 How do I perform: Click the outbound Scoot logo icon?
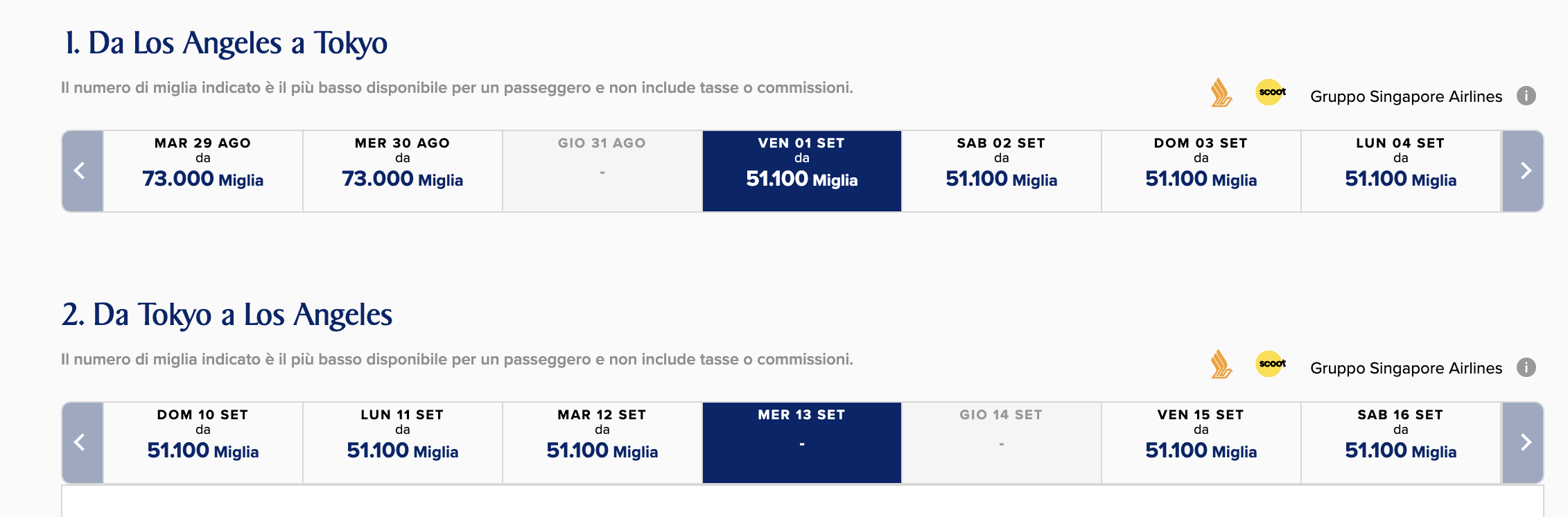[1271, 92]
